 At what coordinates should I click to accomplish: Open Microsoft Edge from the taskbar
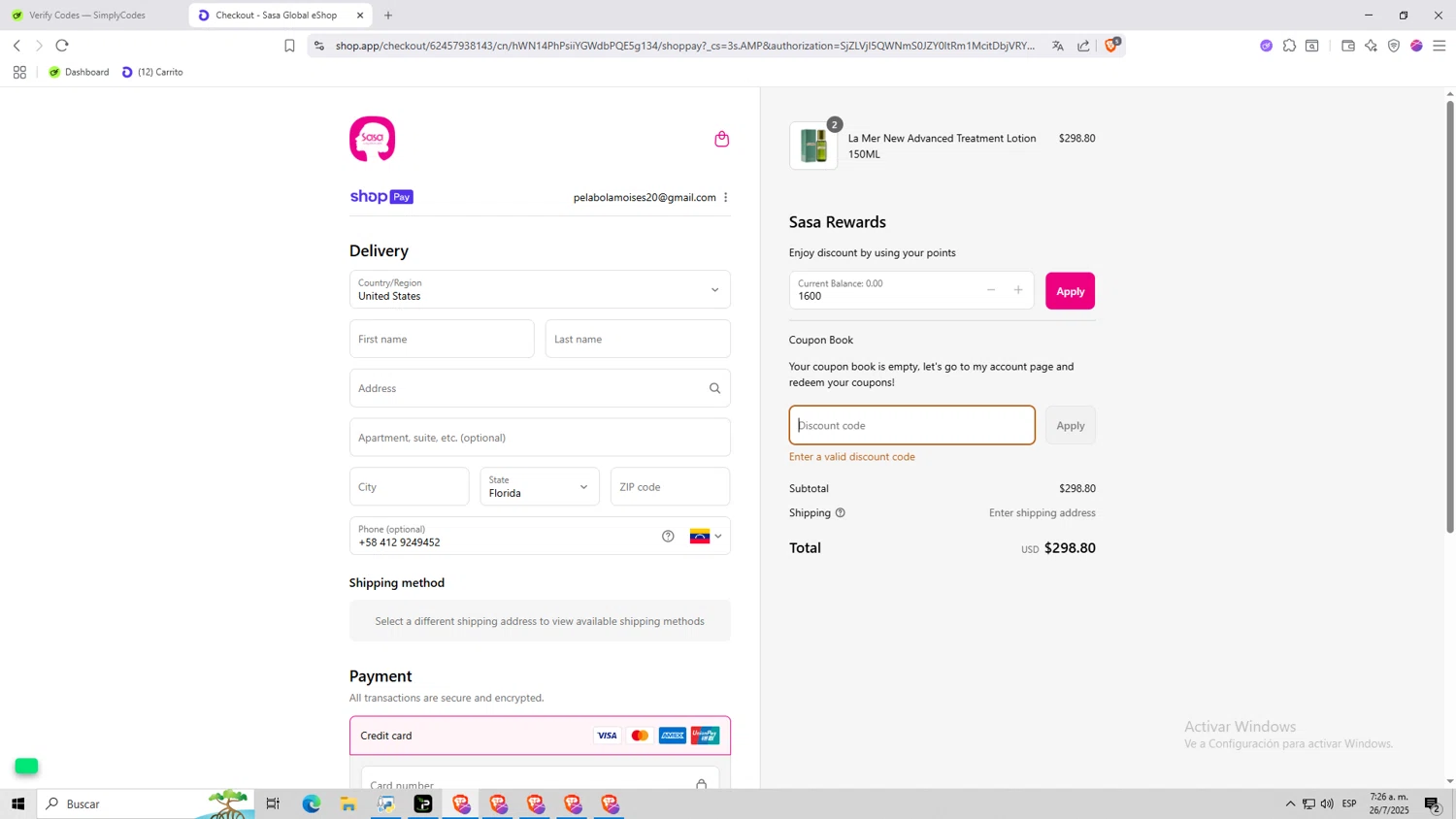click(311, 803)
